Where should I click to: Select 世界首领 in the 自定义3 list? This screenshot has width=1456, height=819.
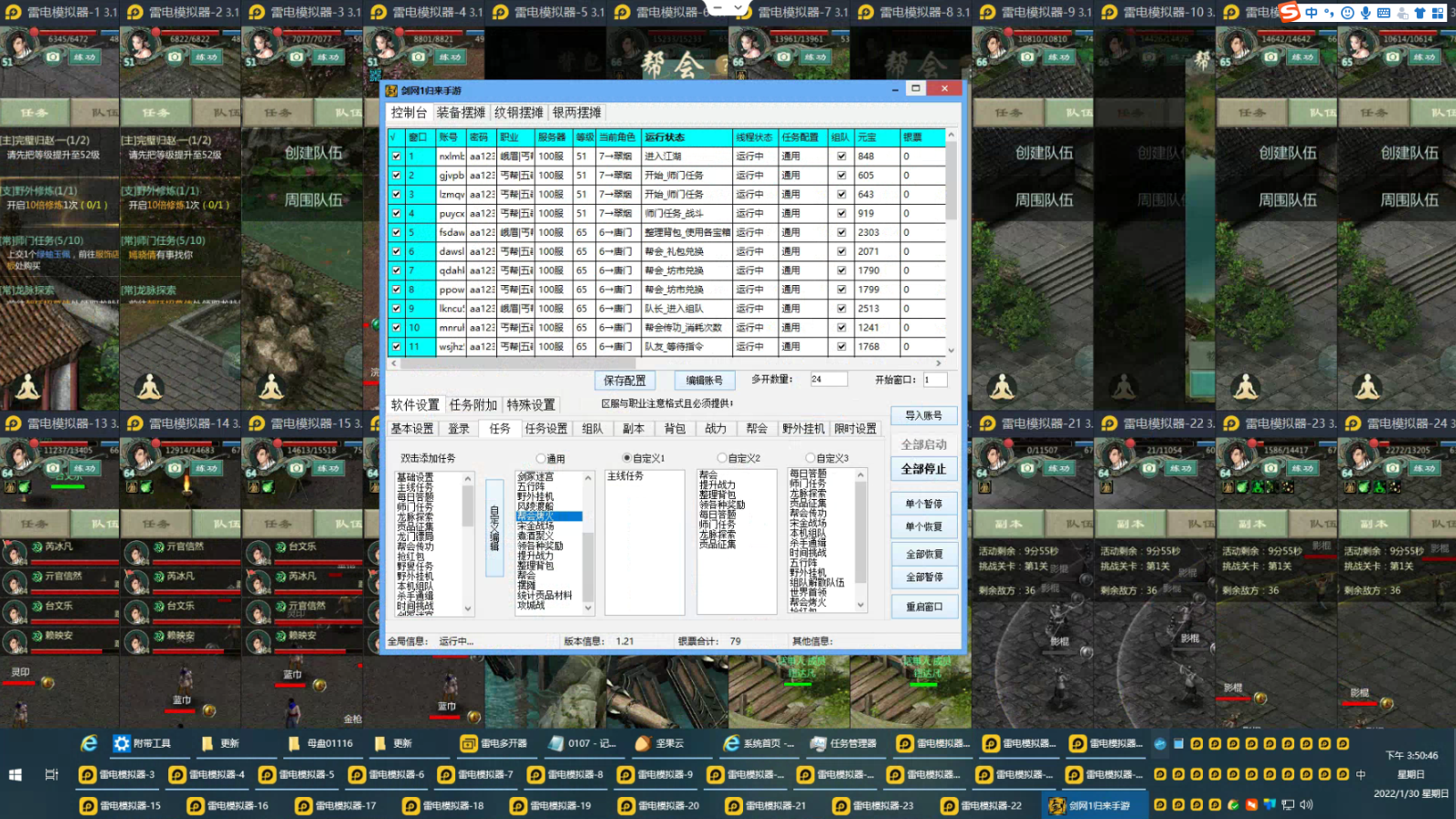[x=808, y=592]
